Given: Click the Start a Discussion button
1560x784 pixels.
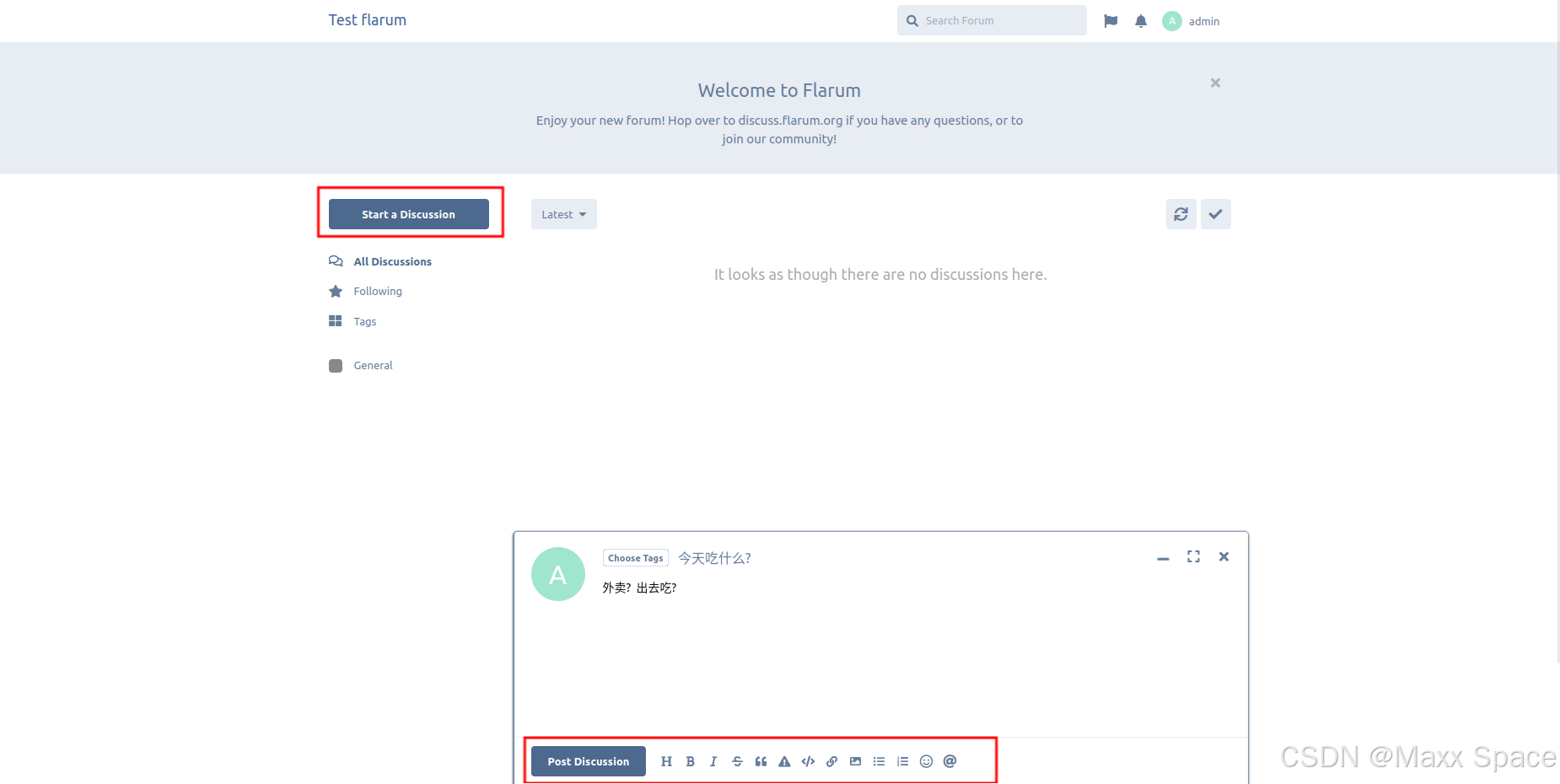Looking at the screenshot, I should (x=408, y=214).
